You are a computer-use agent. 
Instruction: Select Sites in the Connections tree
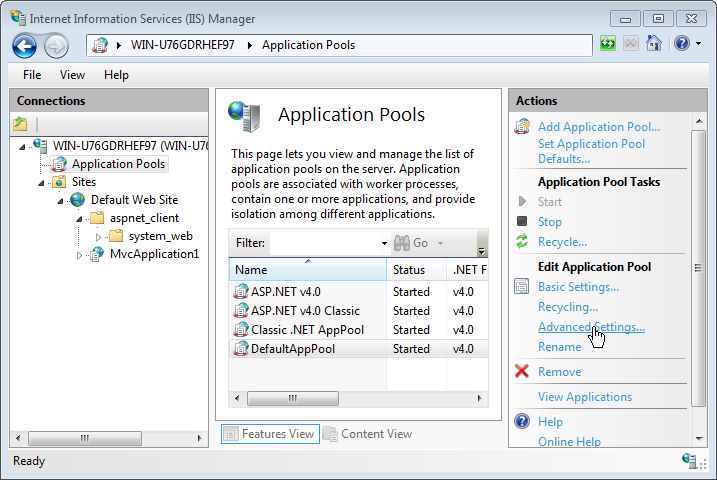[x=84, y=182]
